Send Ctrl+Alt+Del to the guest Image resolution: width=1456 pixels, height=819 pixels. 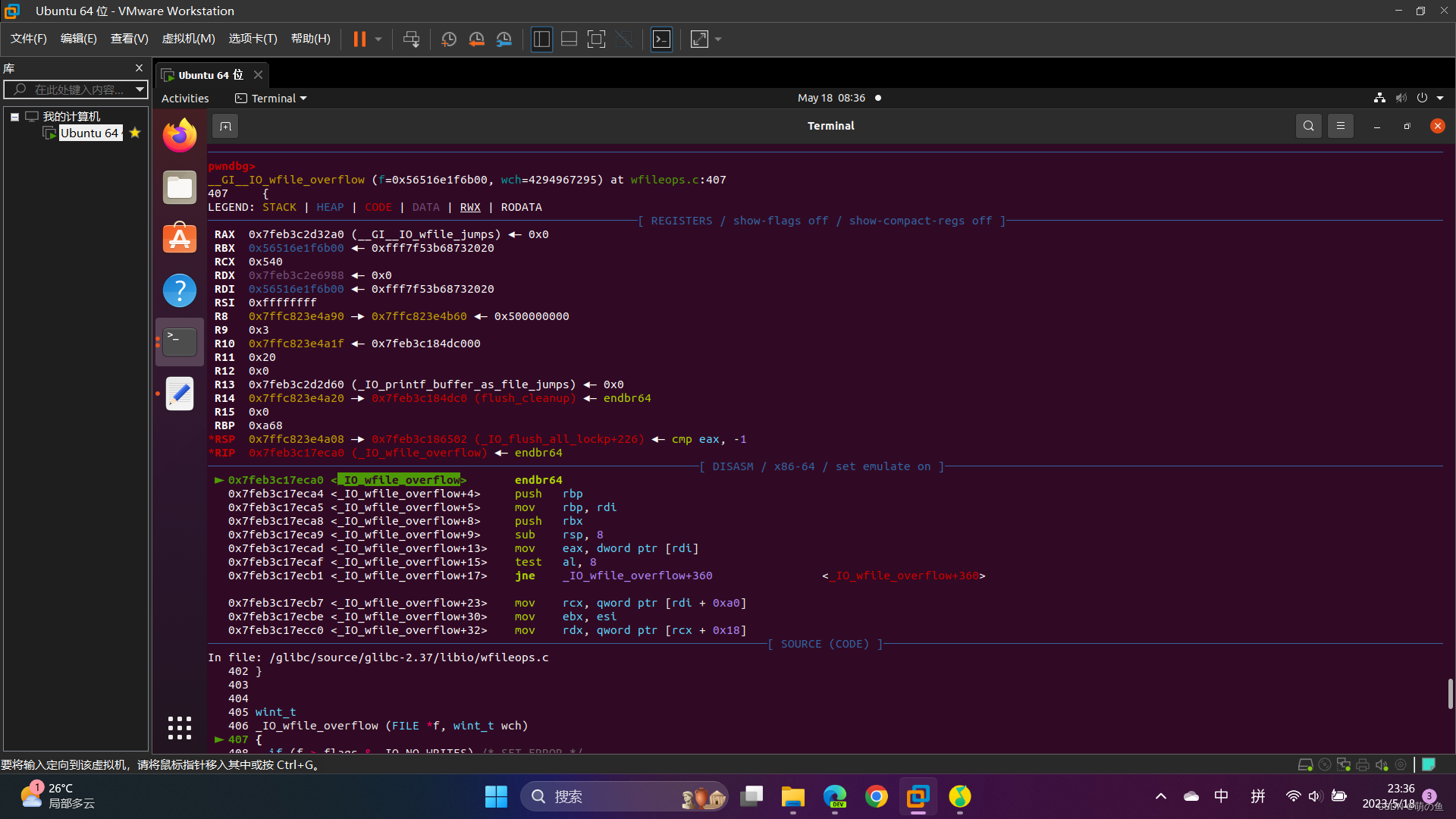click(x=410, y=39)
